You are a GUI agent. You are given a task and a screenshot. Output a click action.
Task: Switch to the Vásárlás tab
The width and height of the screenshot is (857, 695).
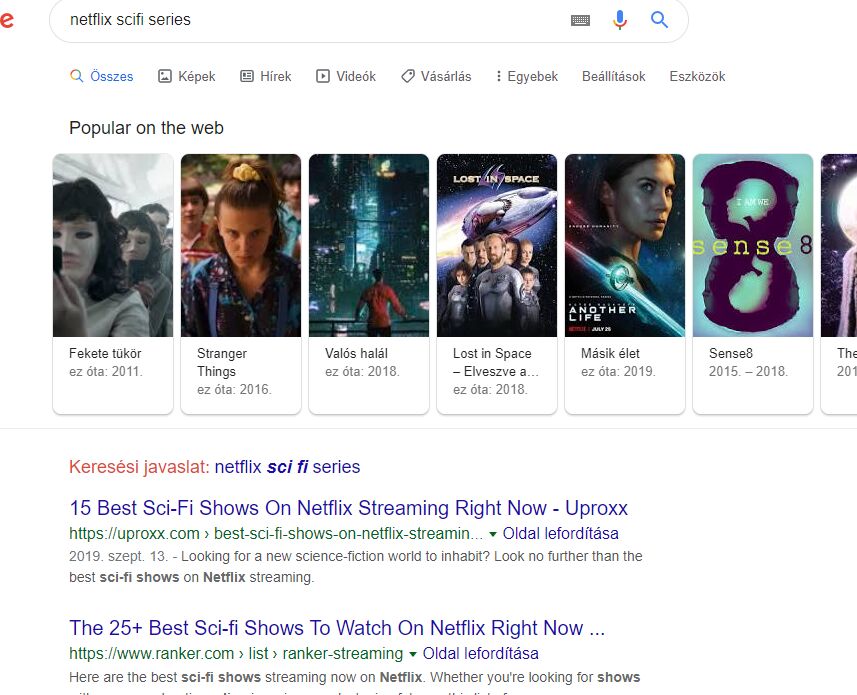click(x=436, y=76)
